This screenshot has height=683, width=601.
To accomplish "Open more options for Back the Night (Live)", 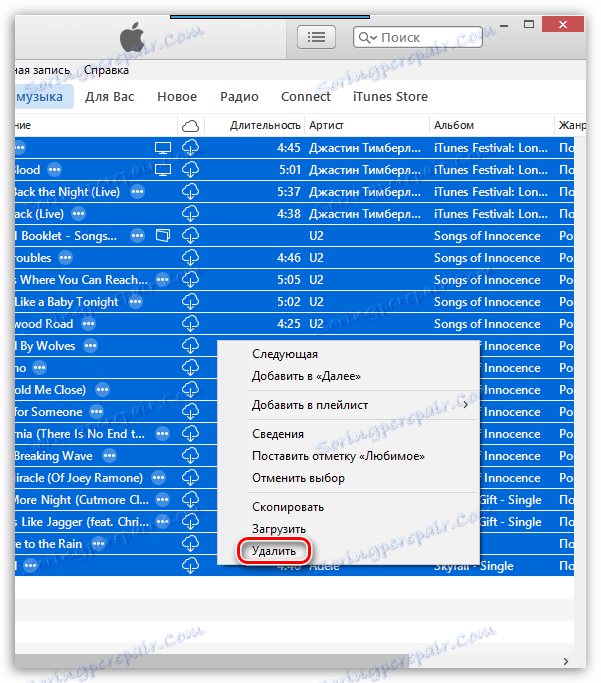I will (138, 192).
